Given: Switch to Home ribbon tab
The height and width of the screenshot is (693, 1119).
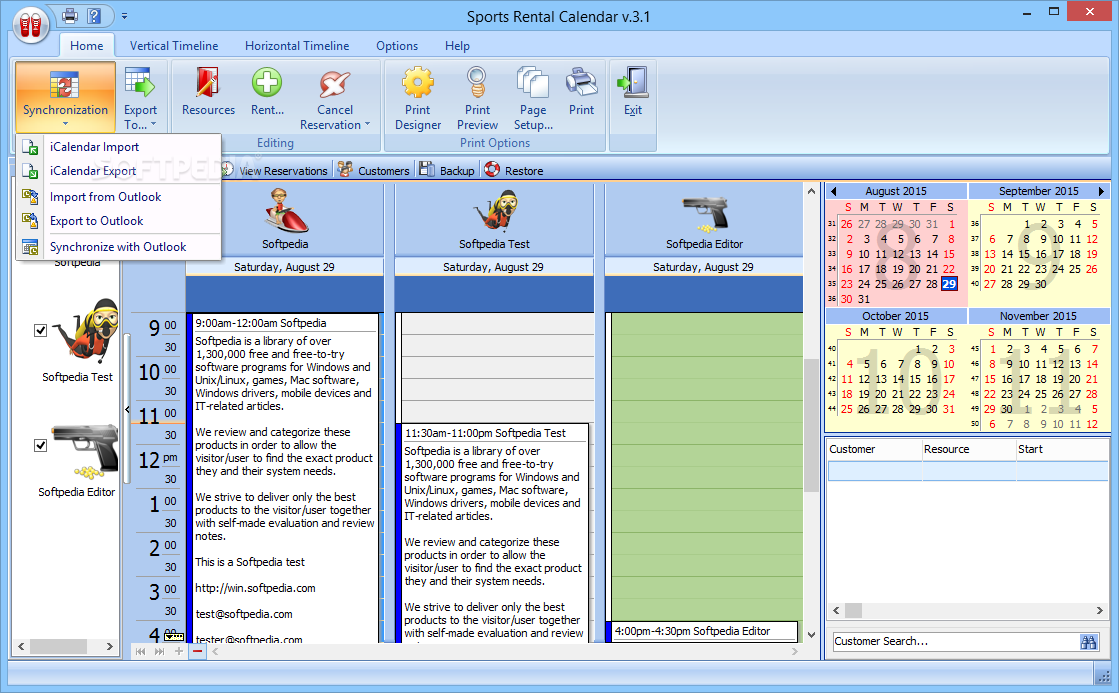Looking at the screenshot, I should click(x=86, y=46).
